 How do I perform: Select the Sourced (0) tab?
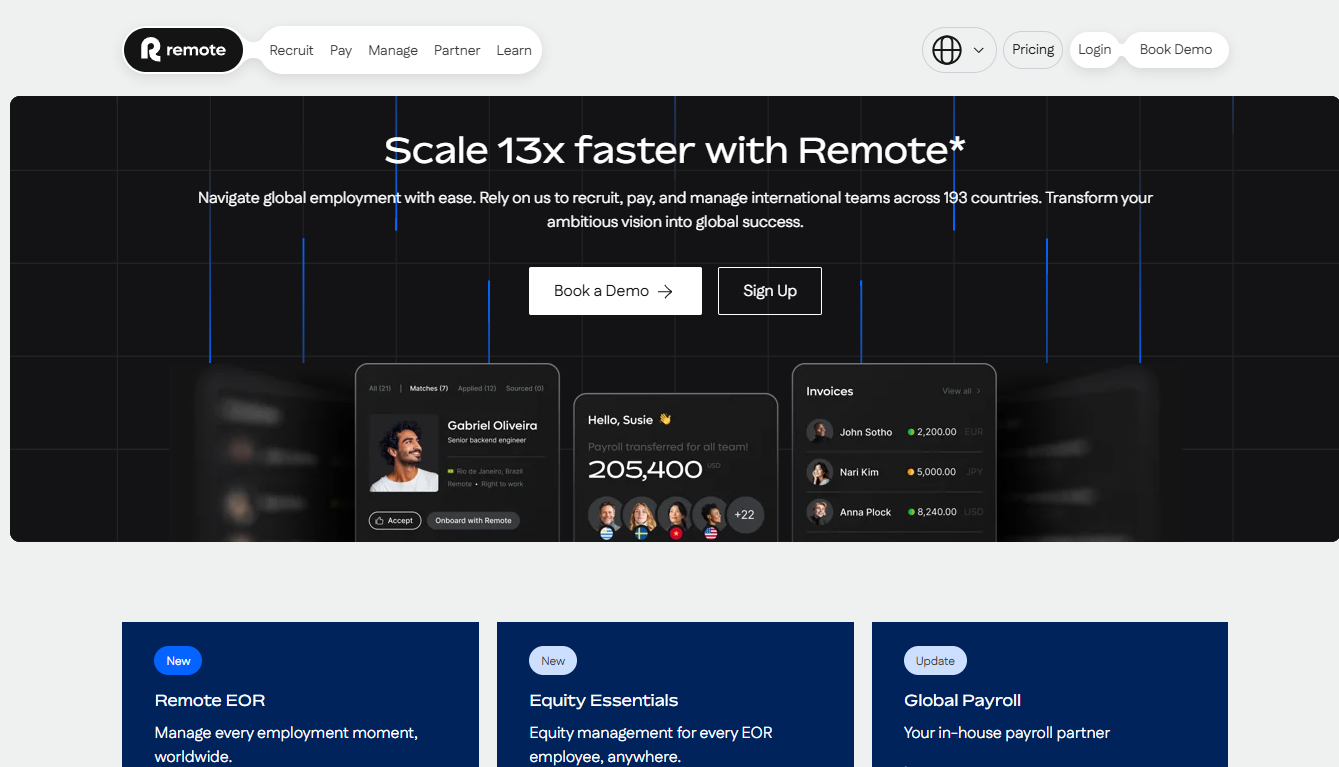click(x=525, y=388)
